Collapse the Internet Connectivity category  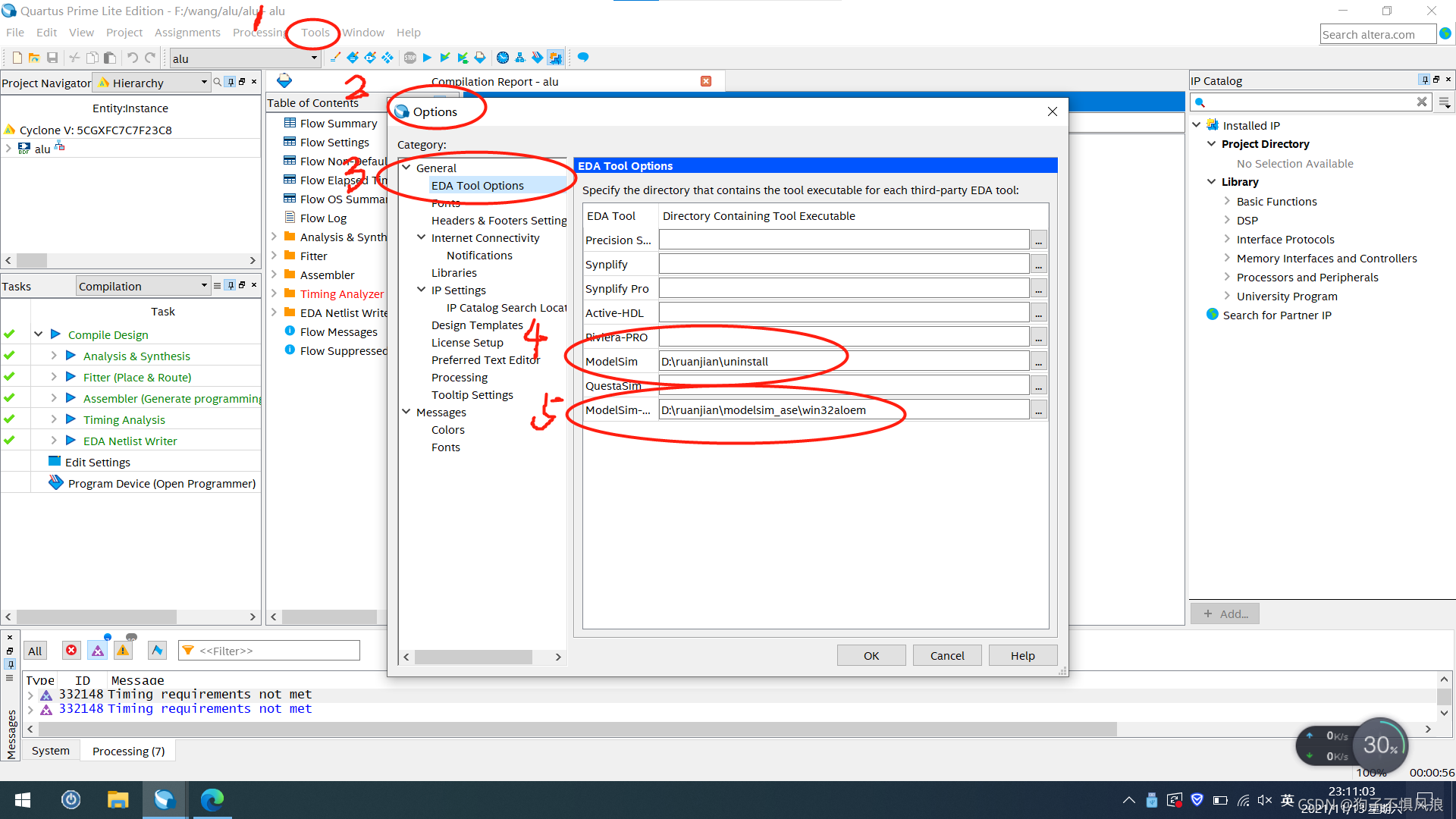click(x=421, y=237)
